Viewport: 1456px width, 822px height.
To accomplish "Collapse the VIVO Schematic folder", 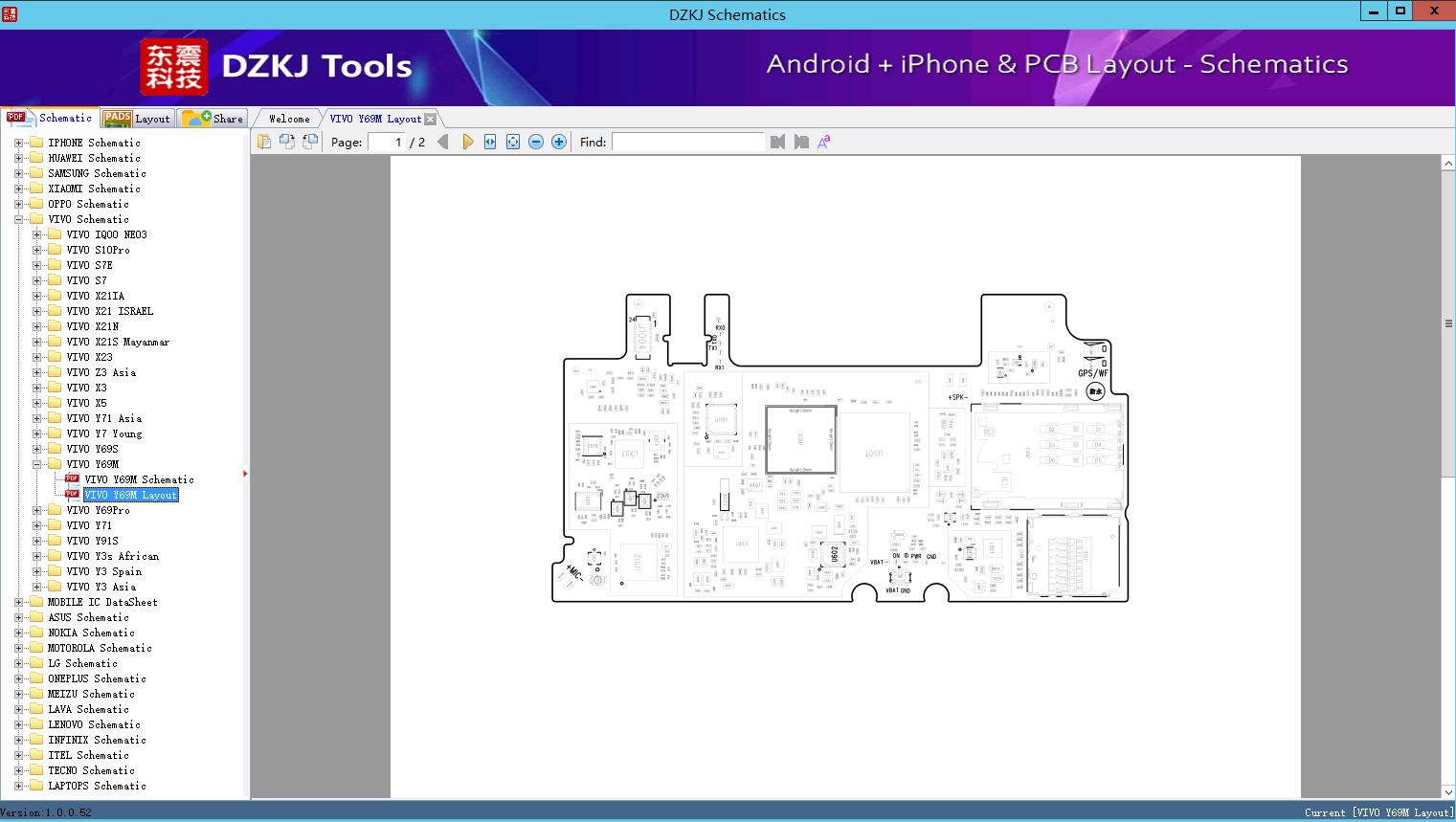I will click(x=18, y=219).
